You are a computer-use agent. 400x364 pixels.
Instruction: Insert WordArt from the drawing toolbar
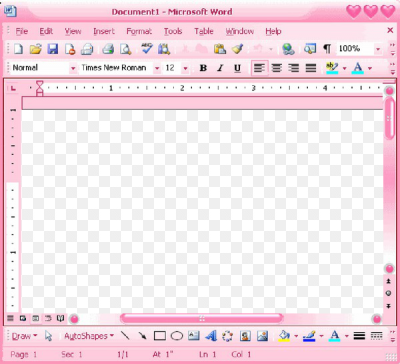(x=211, y=336)
